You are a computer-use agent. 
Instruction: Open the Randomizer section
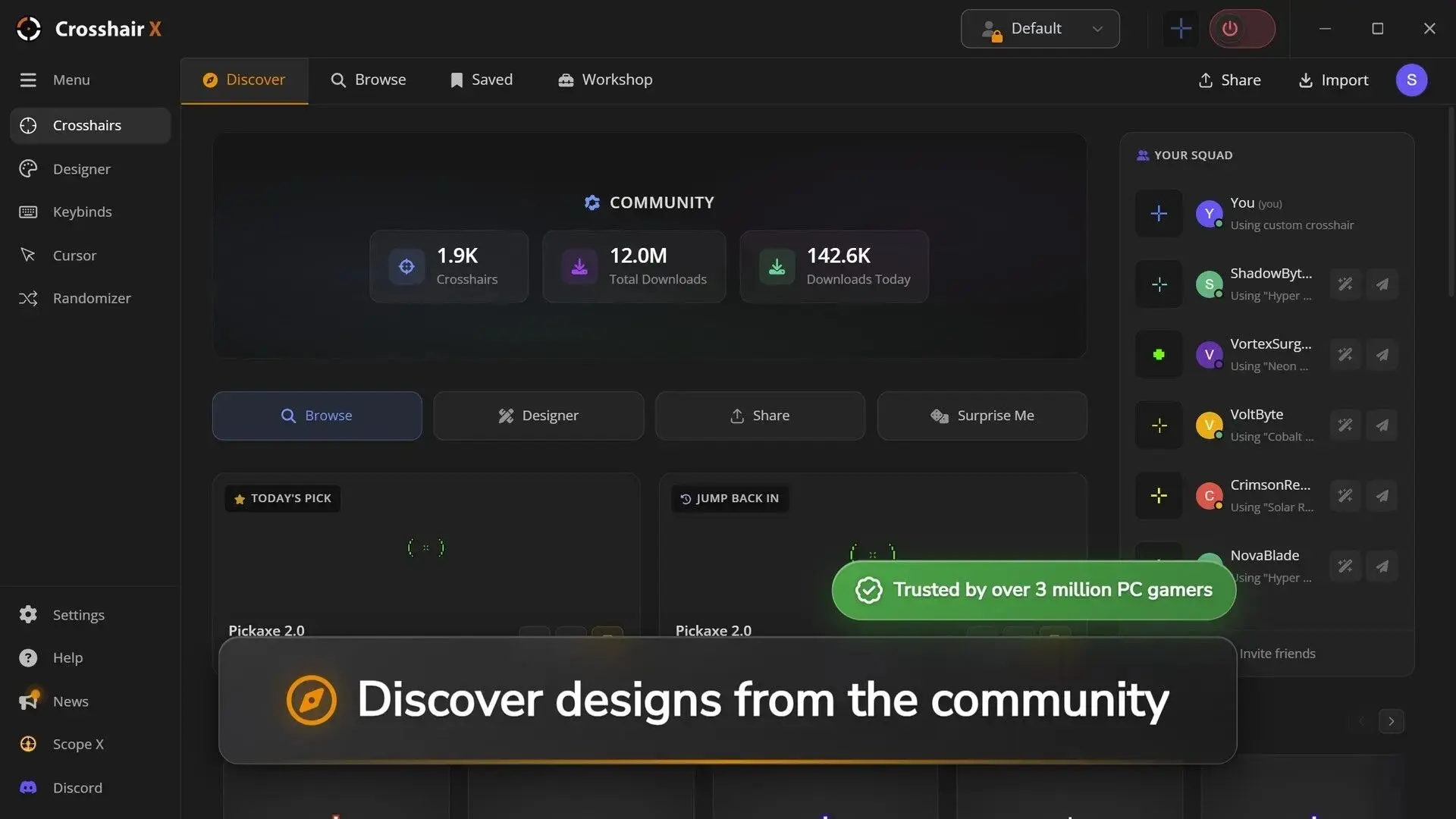point(90,298)
